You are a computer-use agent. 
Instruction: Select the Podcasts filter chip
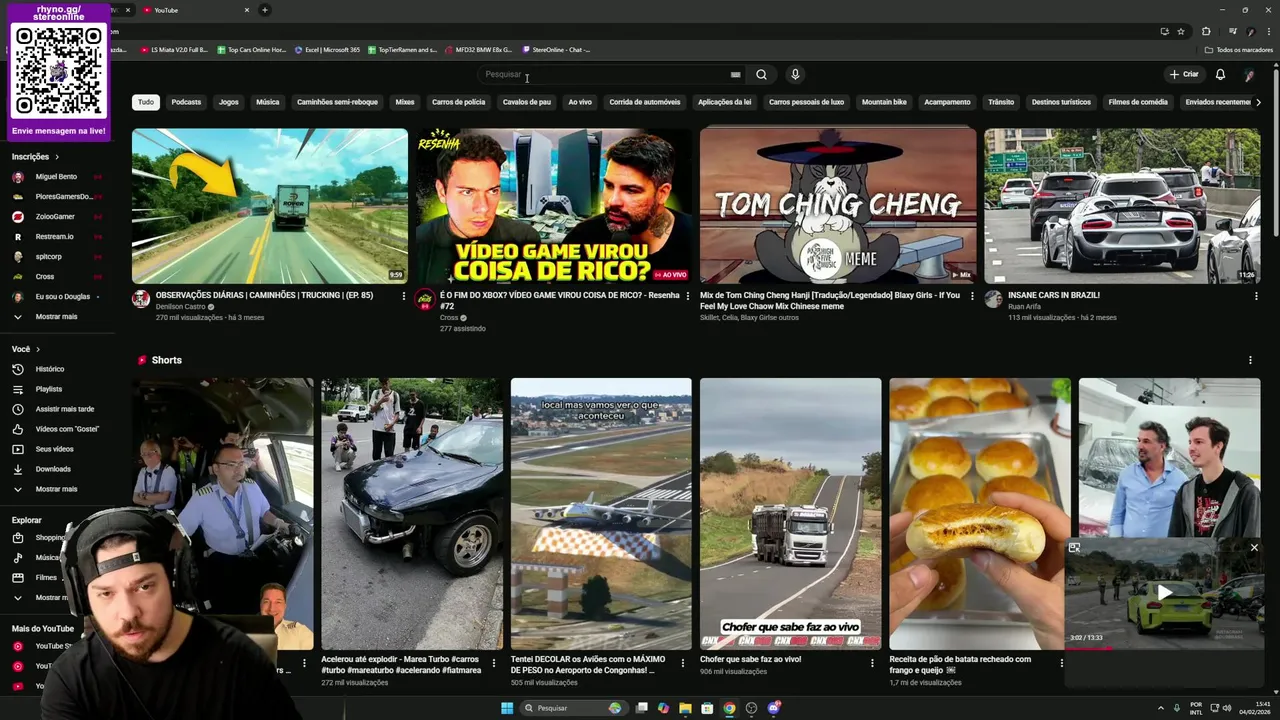(x=186, y=102)
